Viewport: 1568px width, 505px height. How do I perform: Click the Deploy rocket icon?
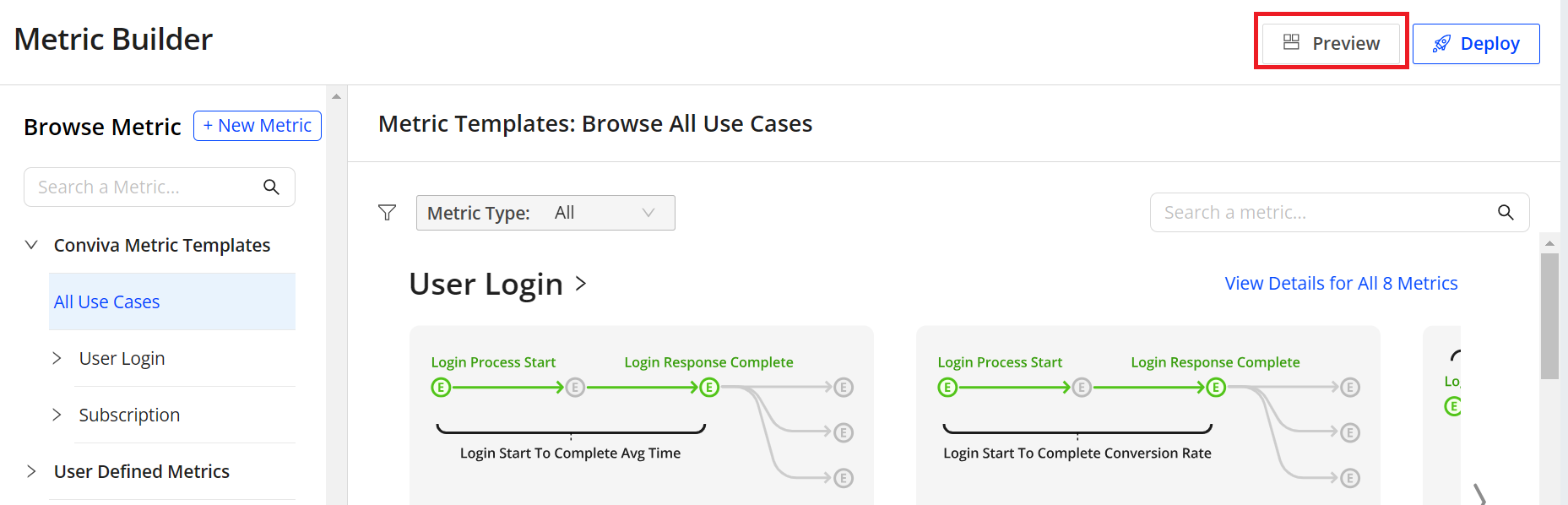click(x=1442, y=44)
